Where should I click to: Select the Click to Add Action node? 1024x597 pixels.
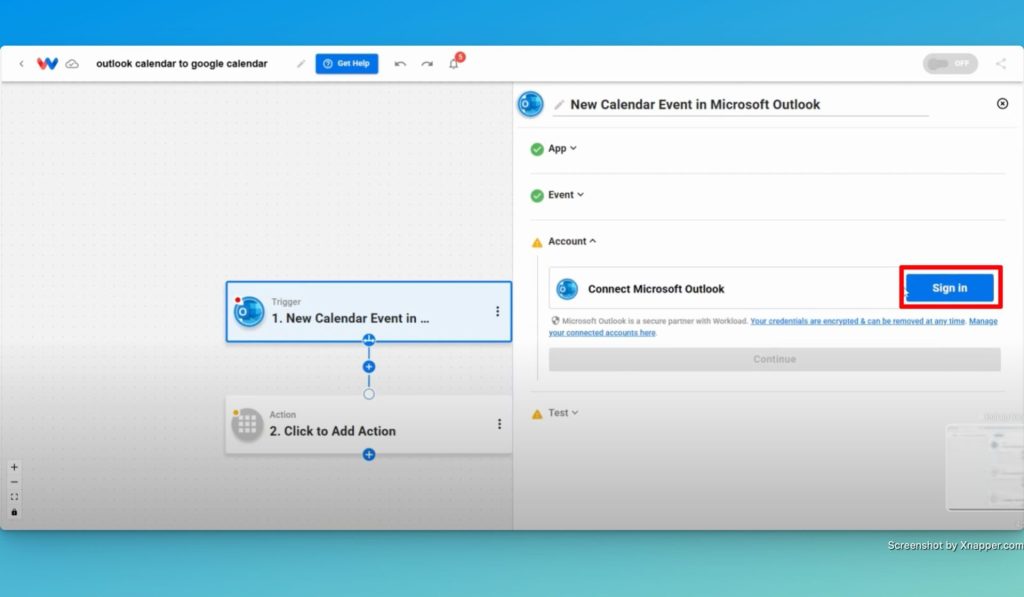click(368, 425)
